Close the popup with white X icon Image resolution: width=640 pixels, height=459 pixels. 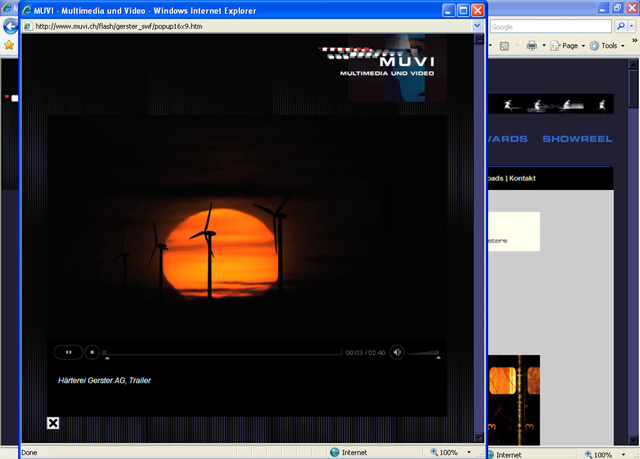(53, 423)
